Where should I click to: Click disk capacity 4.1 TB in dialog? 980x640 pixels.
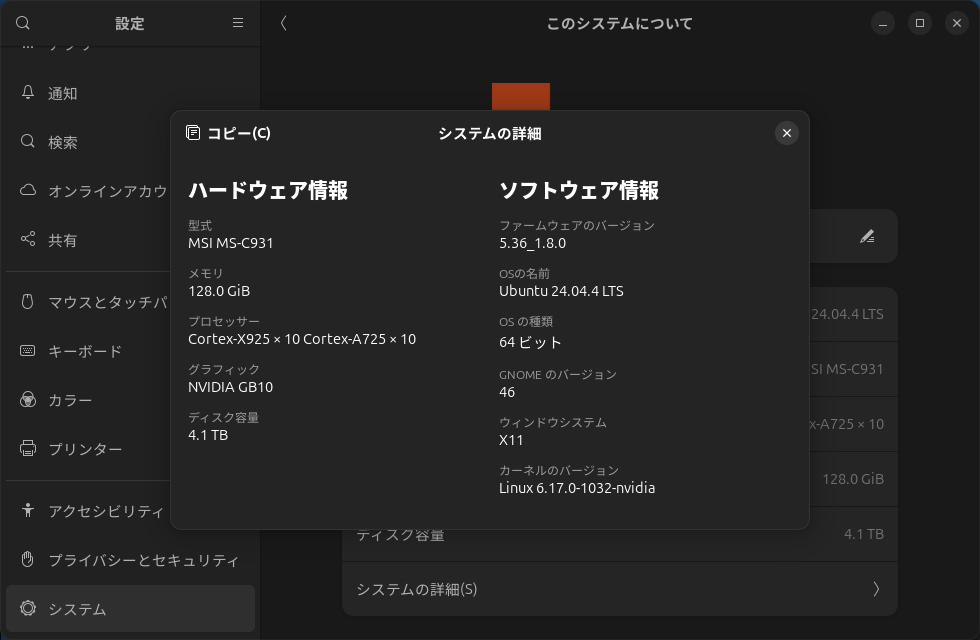click(x=208, y=435)
